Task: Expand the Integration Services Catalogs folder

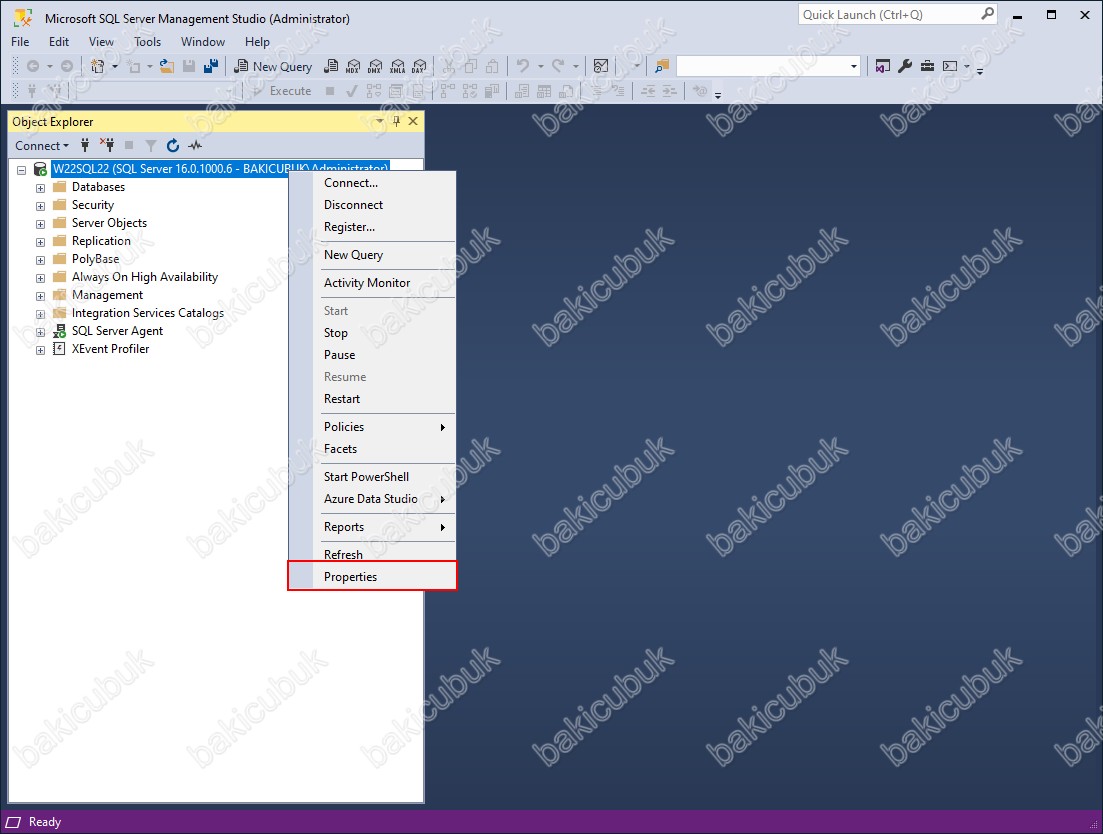Action: 40,314
